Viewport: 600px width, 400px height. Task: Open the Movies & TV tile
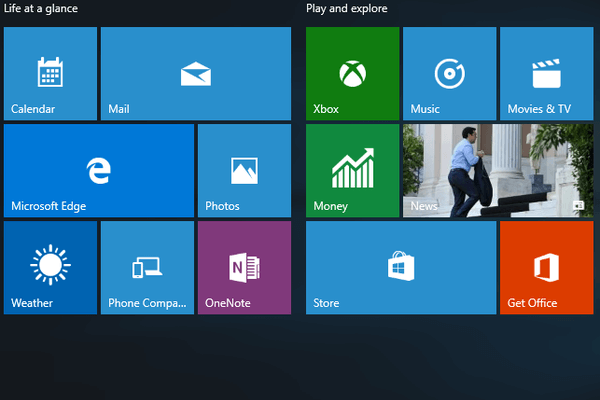point(546,73)
